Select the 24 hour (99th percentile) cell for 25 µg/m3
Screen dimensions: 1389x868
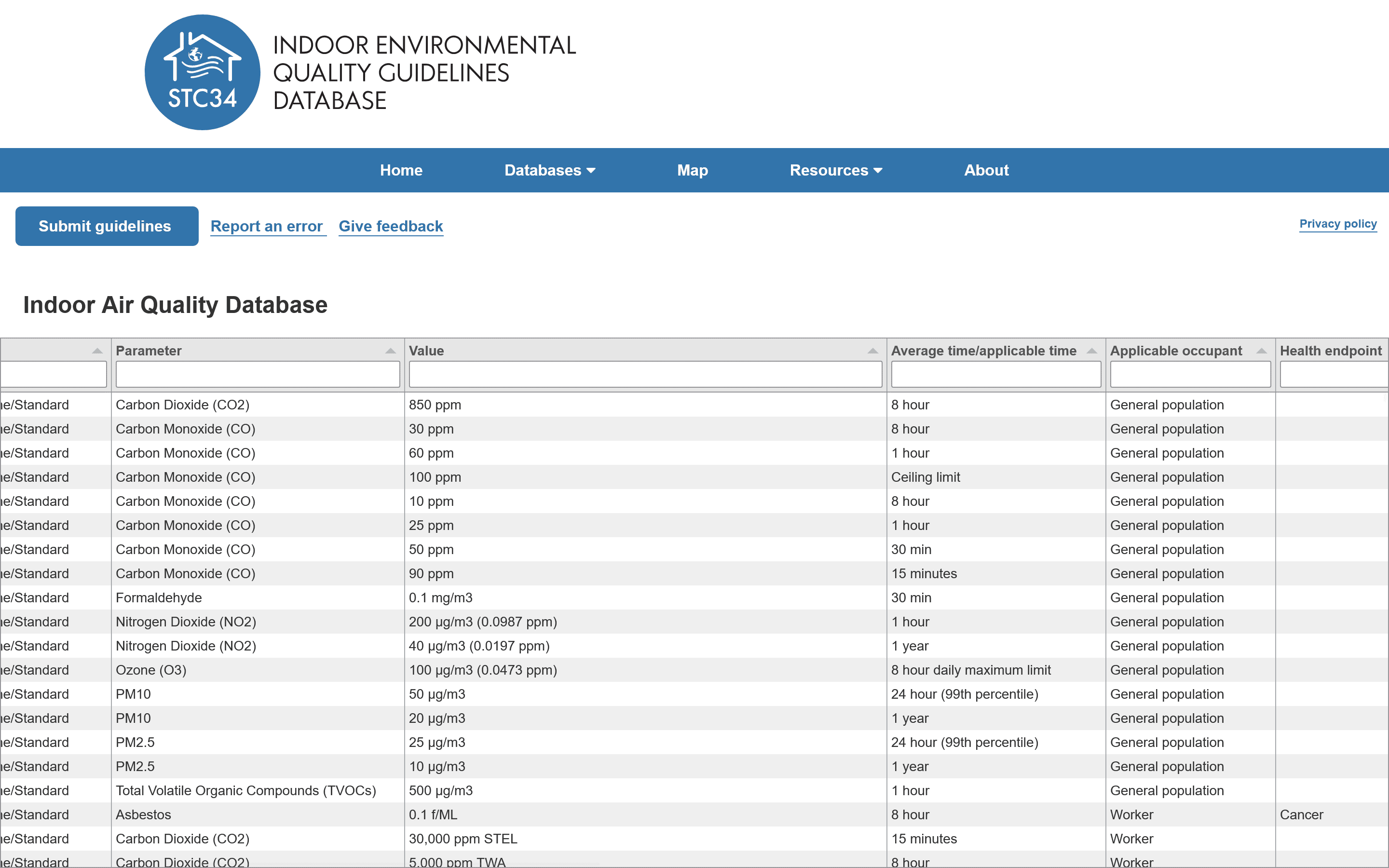tap(996, 742)
